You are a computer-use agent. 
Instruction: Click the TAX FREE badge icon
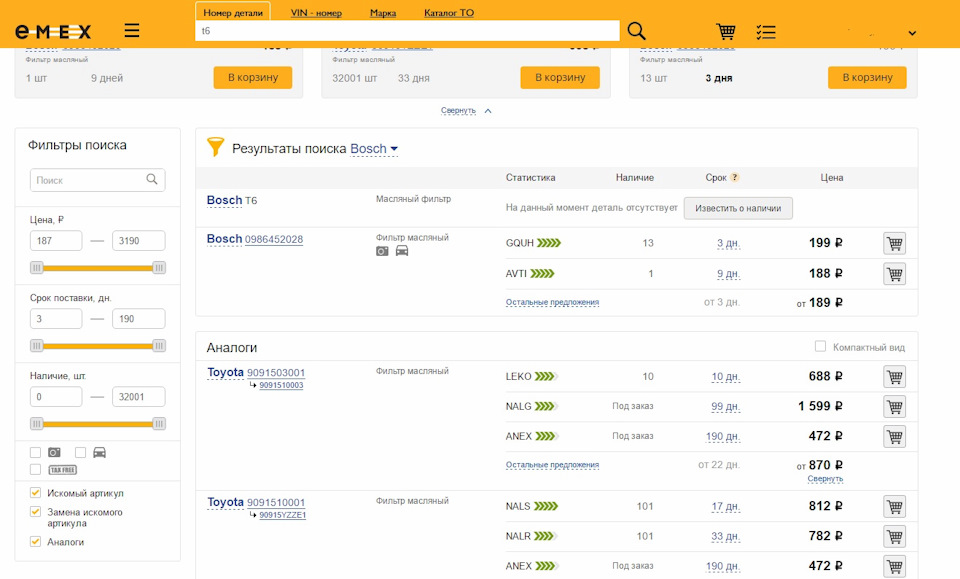click(x=62, y=470)
